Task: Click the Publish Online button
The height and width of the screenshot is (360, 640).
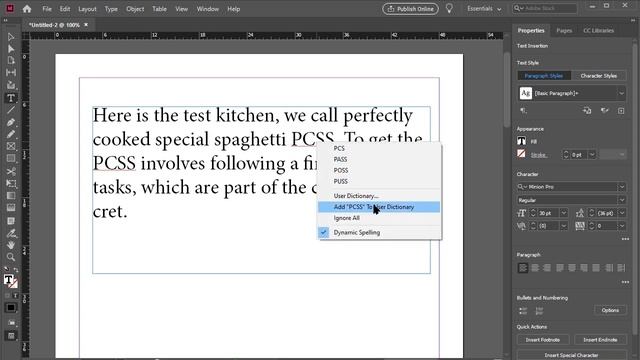Action: (x=411, y=9)
